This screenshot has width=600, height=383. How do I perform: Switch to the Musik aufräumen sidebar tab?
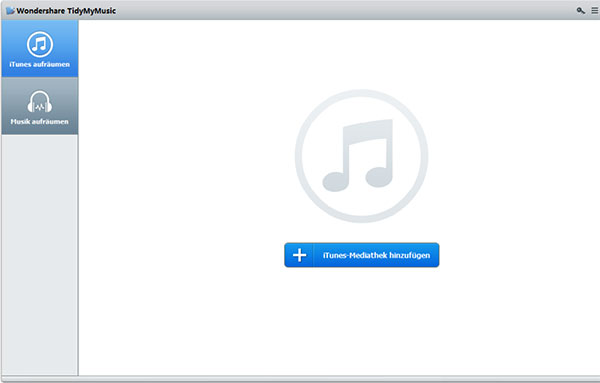[x=40, y=106]
